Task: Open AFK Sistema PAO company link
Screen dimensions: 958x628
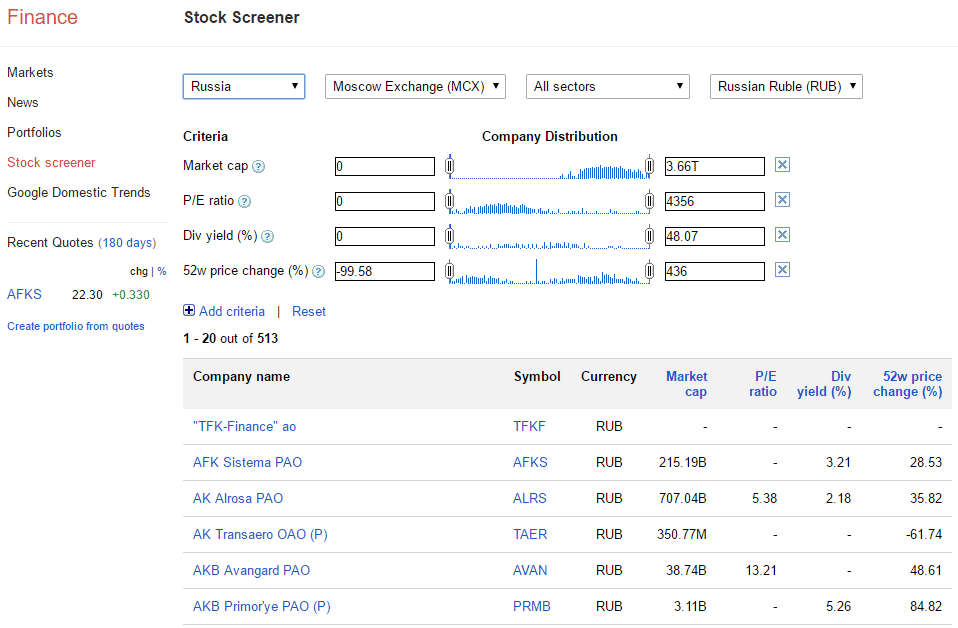Action: (x=247, y=462)
